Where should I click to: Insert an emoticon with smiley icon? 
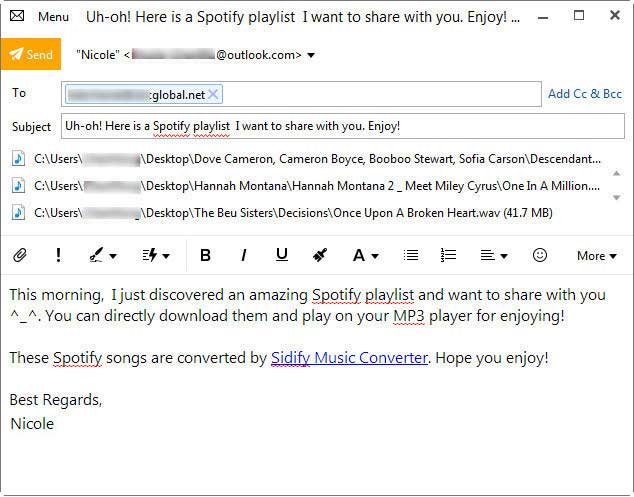click(540, 255)
